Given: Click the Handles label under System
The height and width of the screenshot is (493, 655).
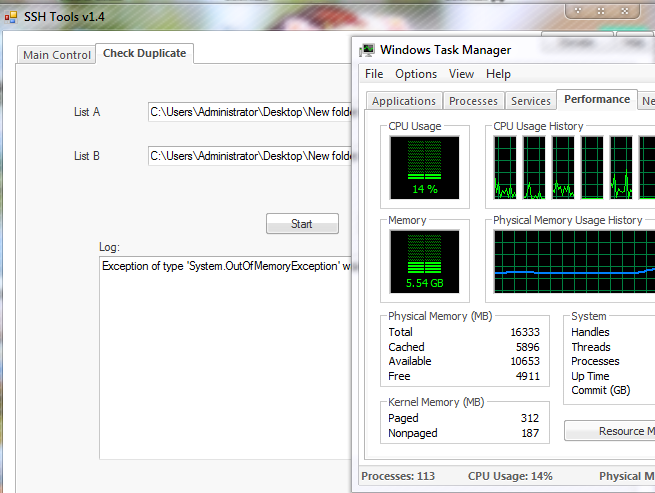Looking at the screenshot, I should click(590, 332).
